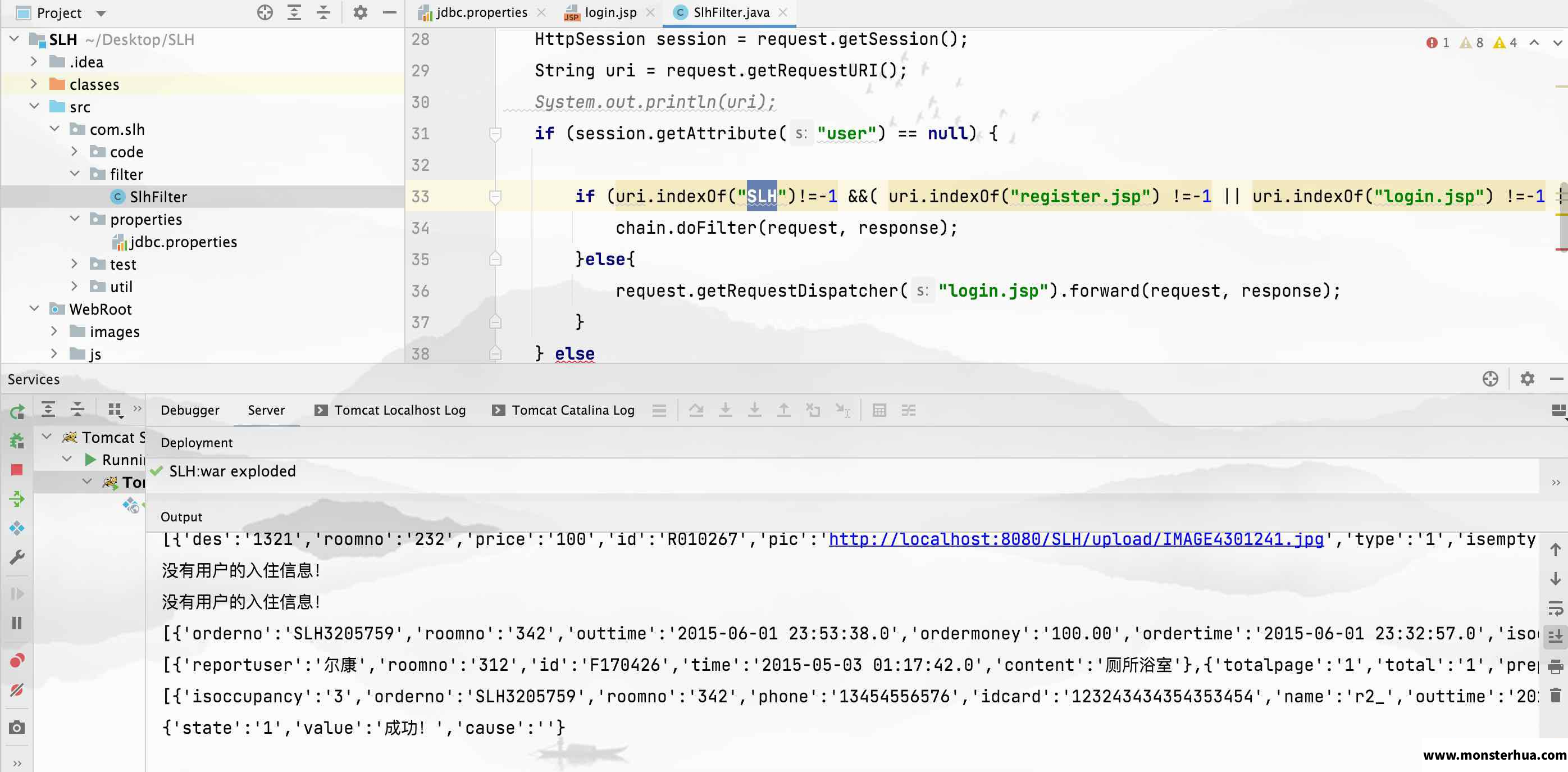1568x772 pixels.
Task: Click Run to Cursor debugger icon
Action: [x=843, y=411]
